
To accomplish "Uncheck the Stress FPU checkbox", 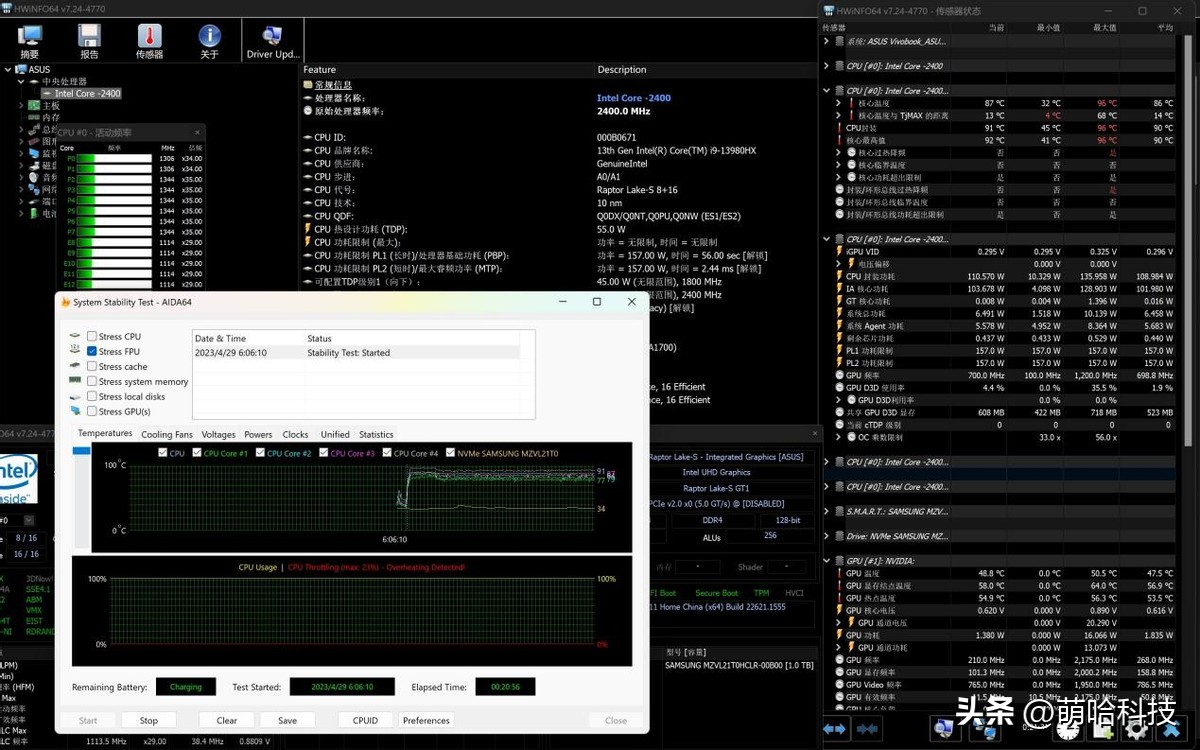I will pos(92,352).
